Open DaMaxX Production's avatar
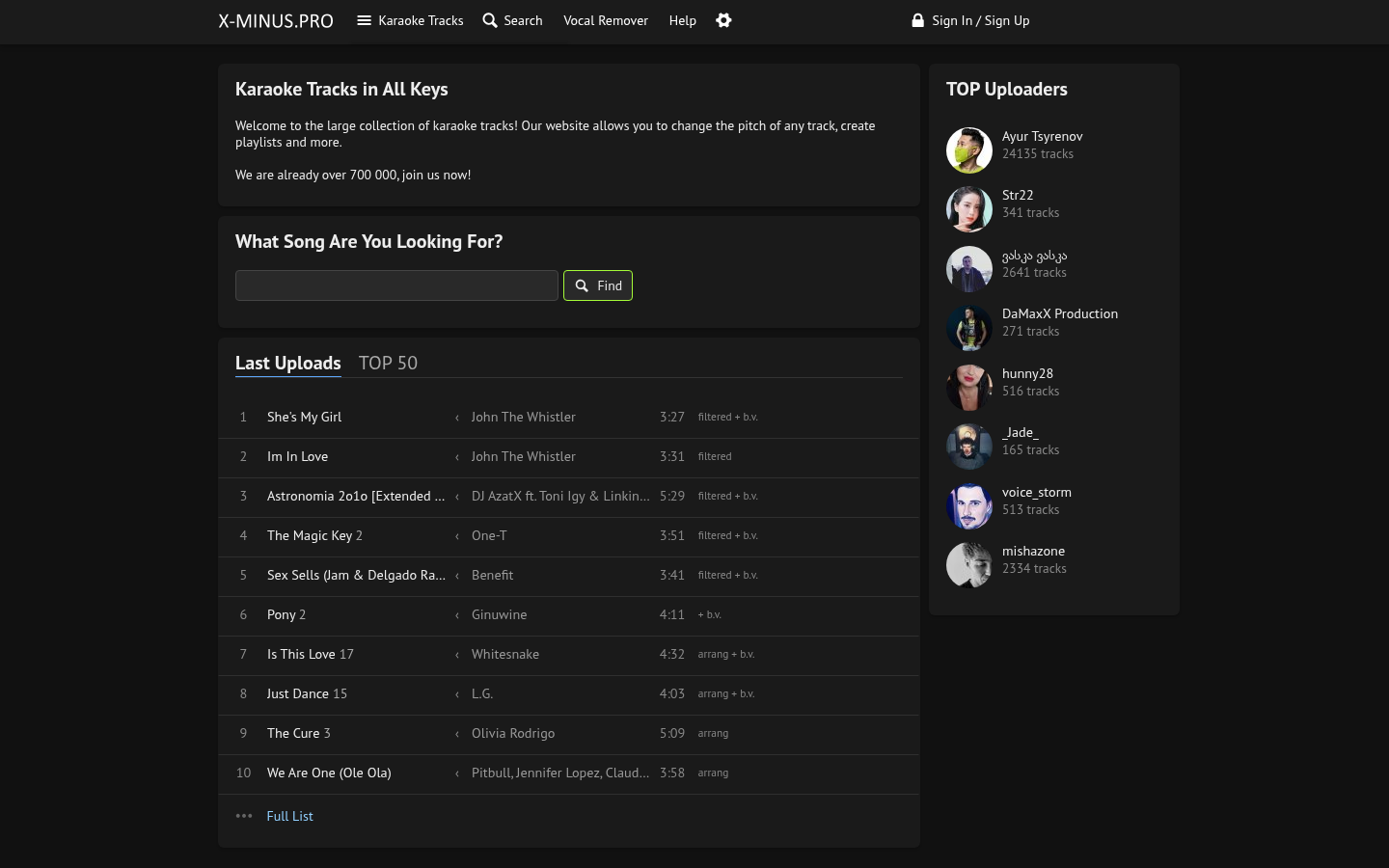This screenshot has width=1389, height=868. 969,328
